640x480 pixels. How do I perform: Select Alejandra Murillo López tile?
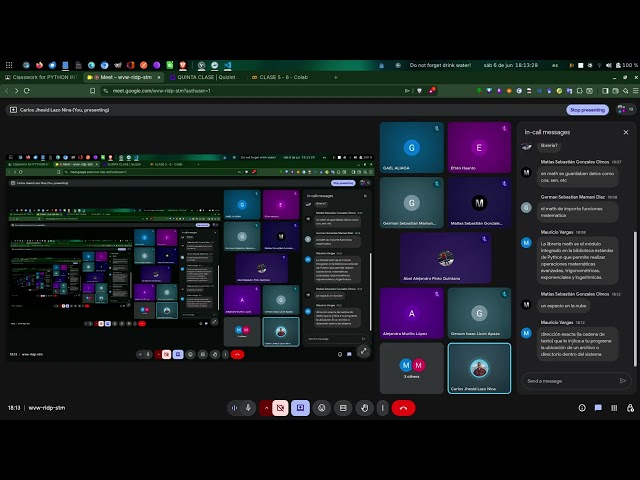[411, 313]
